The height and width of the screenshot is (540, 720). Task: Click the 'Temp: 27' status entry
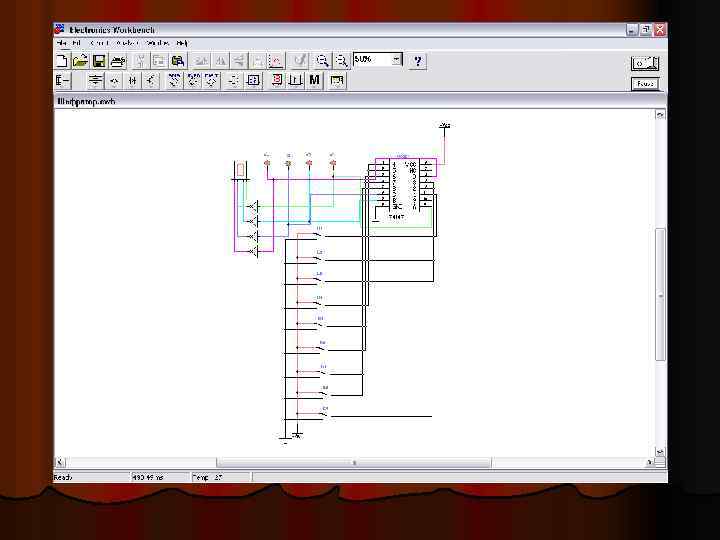point(207,478)
